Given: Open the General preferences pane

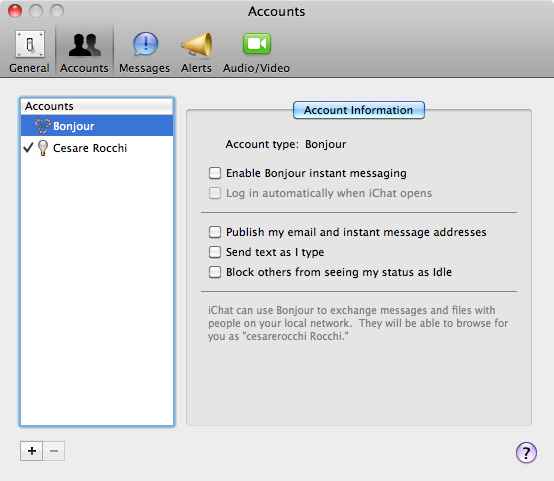Looking at the screenshot, I should [x=30, y=52].
